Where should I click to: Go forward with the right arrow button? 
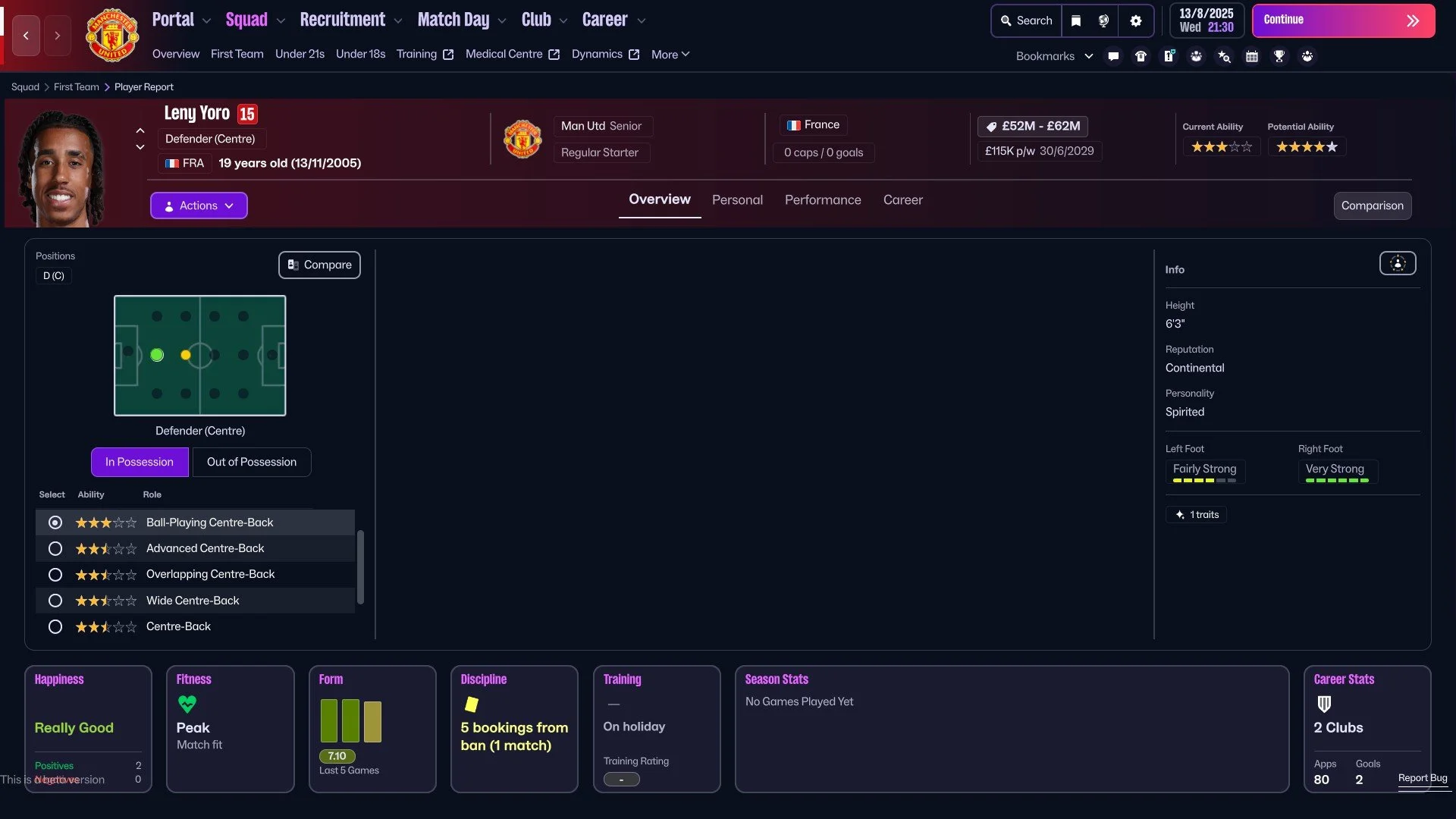[57, 36]
